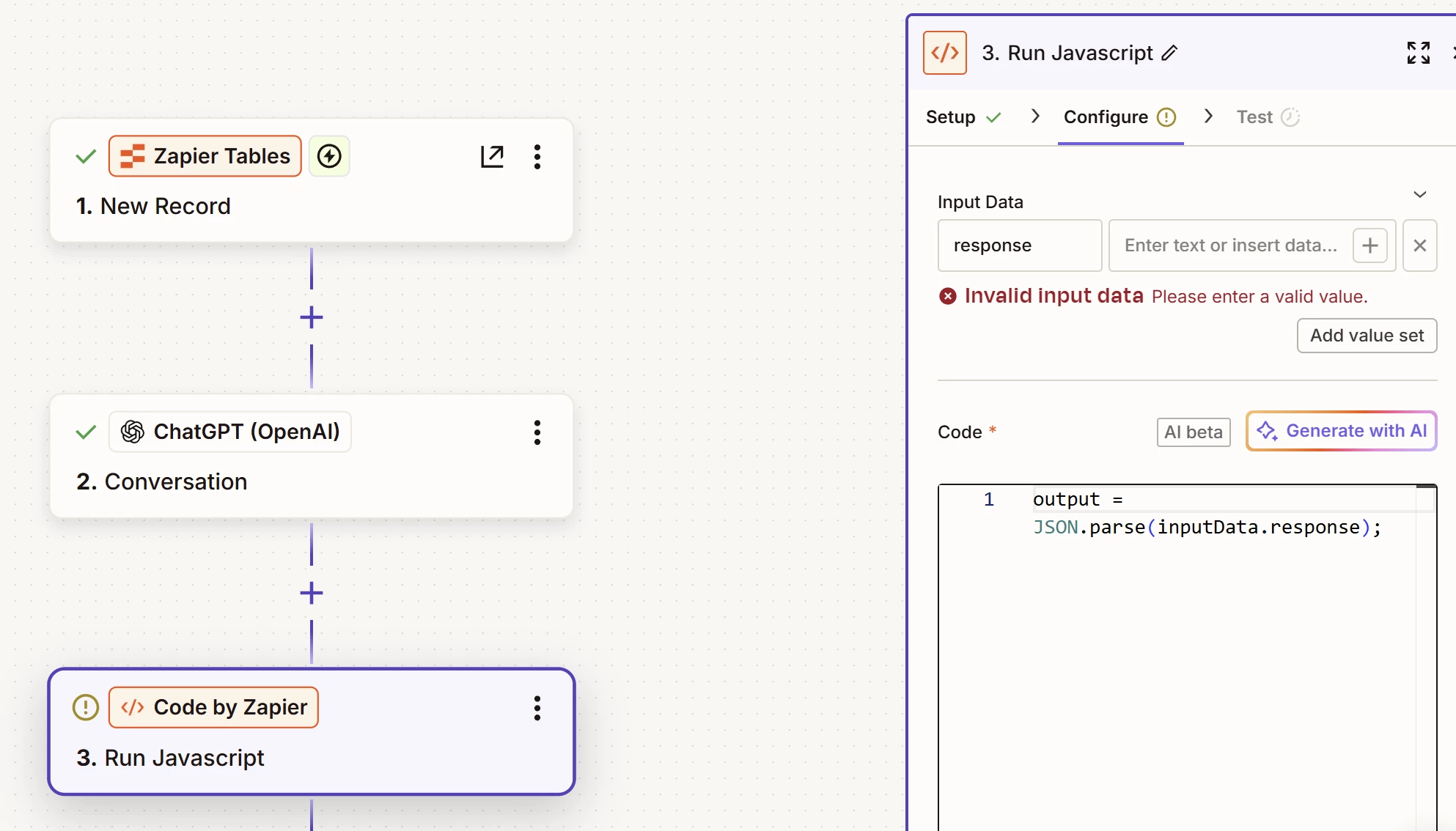
Task: Click 'JSON.parse(inputData.response);' code text
Action: pos(1207,528)
